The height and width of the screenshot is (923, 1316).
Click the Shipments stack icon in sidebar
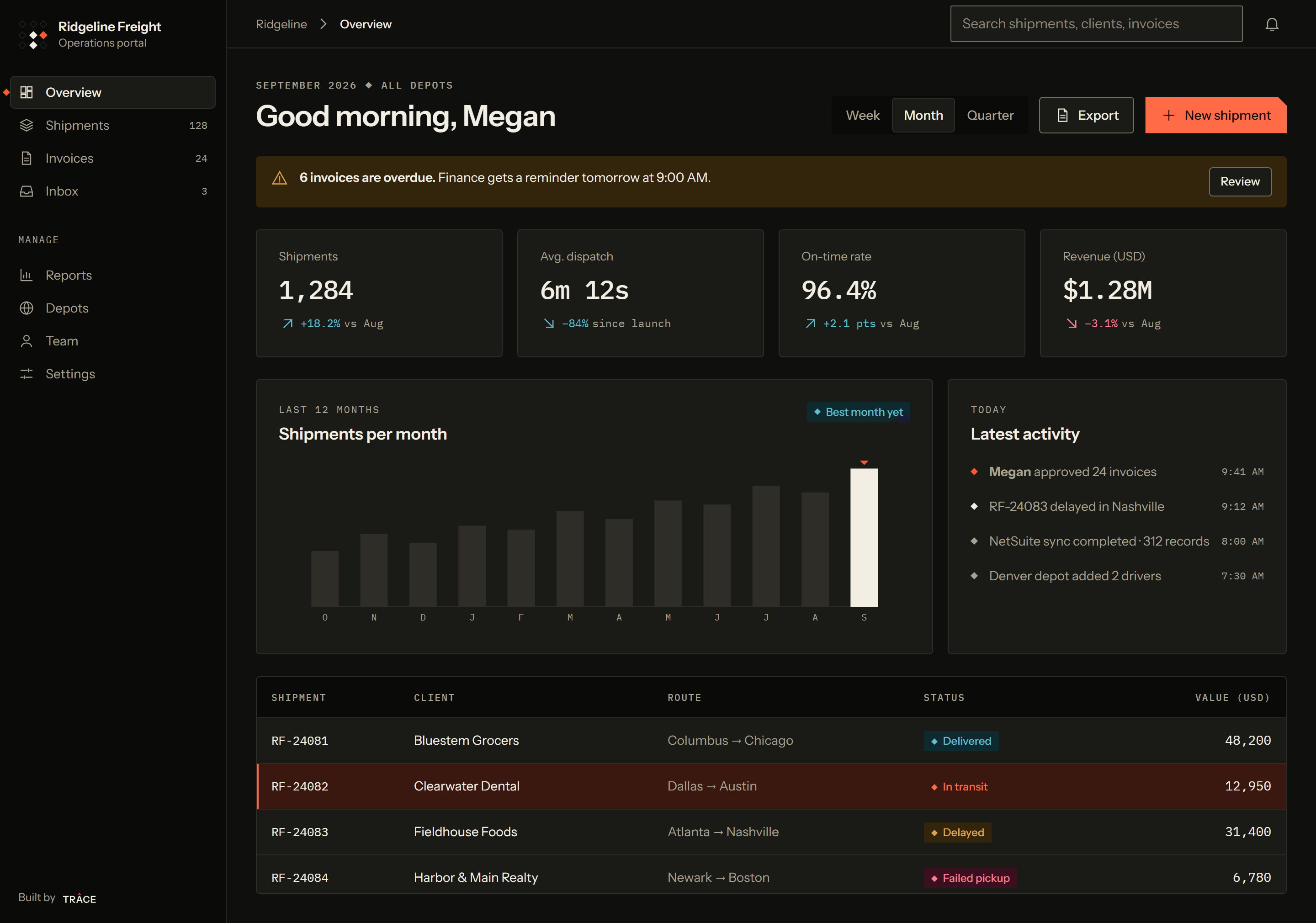27,125
